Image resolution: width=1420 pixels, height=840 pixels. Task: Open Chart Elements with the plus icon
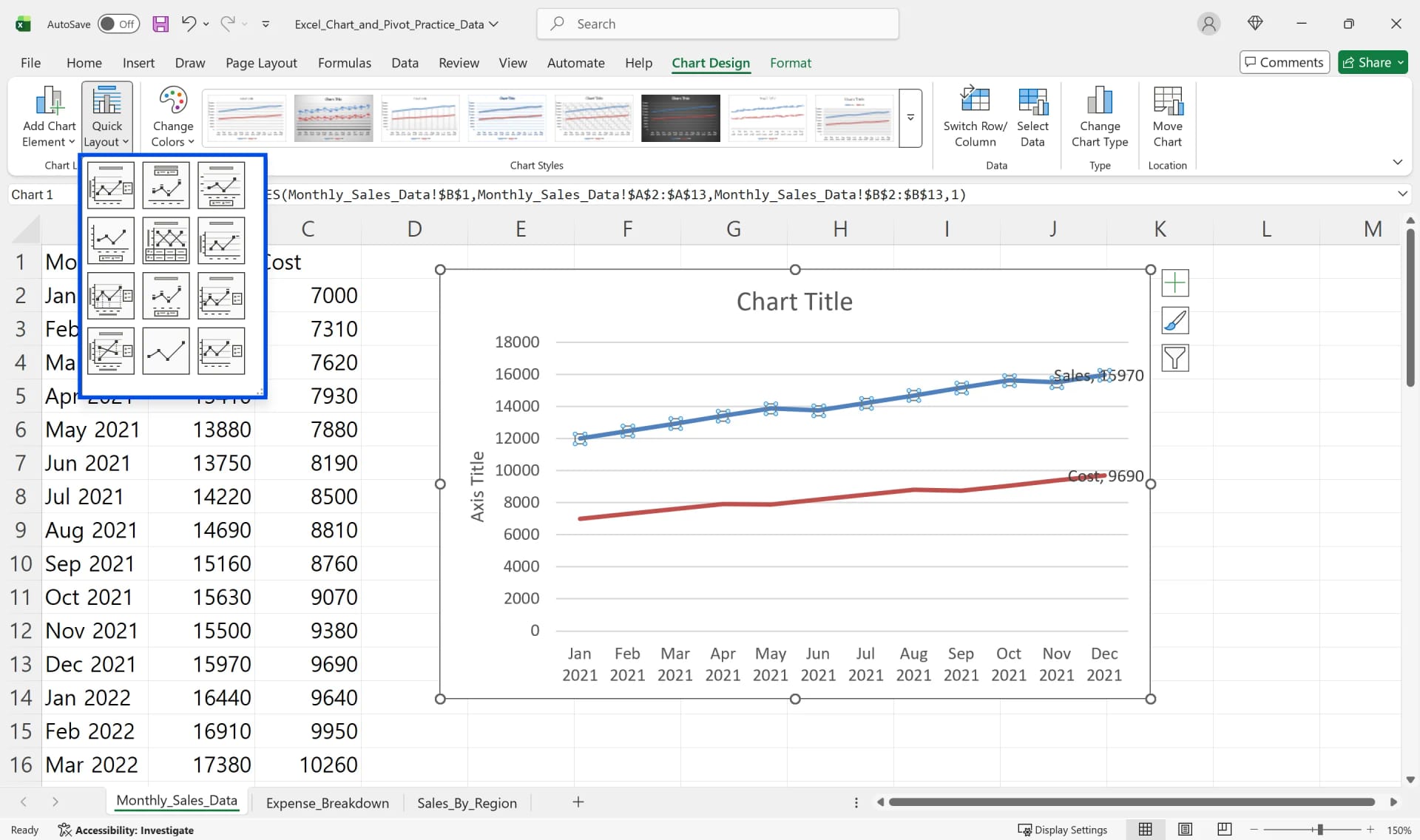point(1175,283)
